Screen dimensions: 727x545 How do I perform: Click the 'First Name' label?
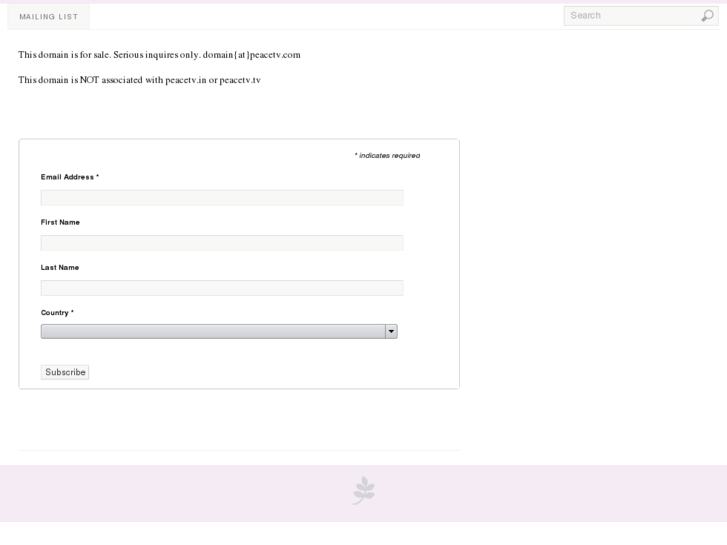click(x=60, y=222)
